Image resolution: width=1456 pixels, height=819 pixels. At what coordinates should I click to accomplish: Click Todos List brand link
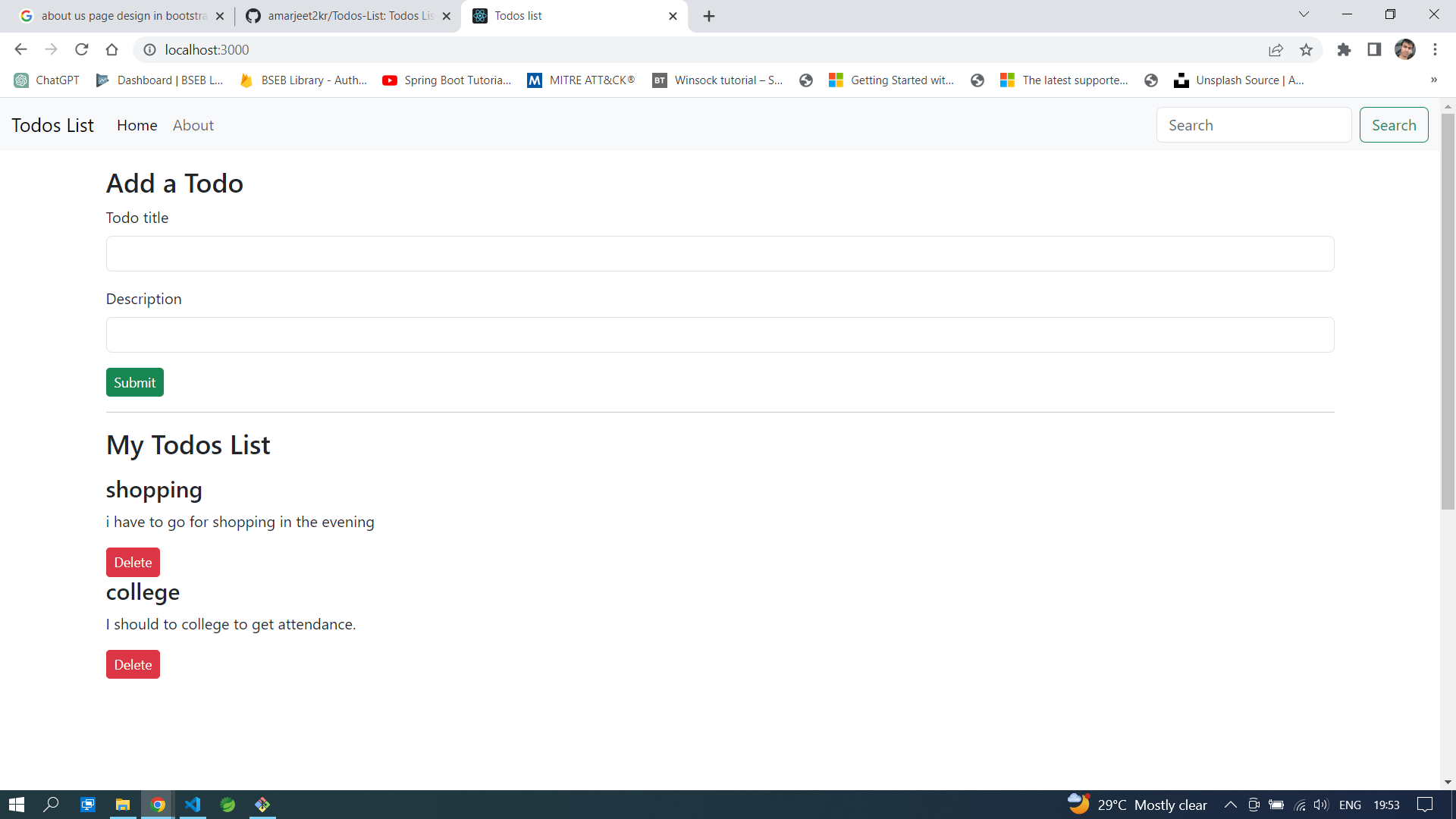[x=52, y=125]
